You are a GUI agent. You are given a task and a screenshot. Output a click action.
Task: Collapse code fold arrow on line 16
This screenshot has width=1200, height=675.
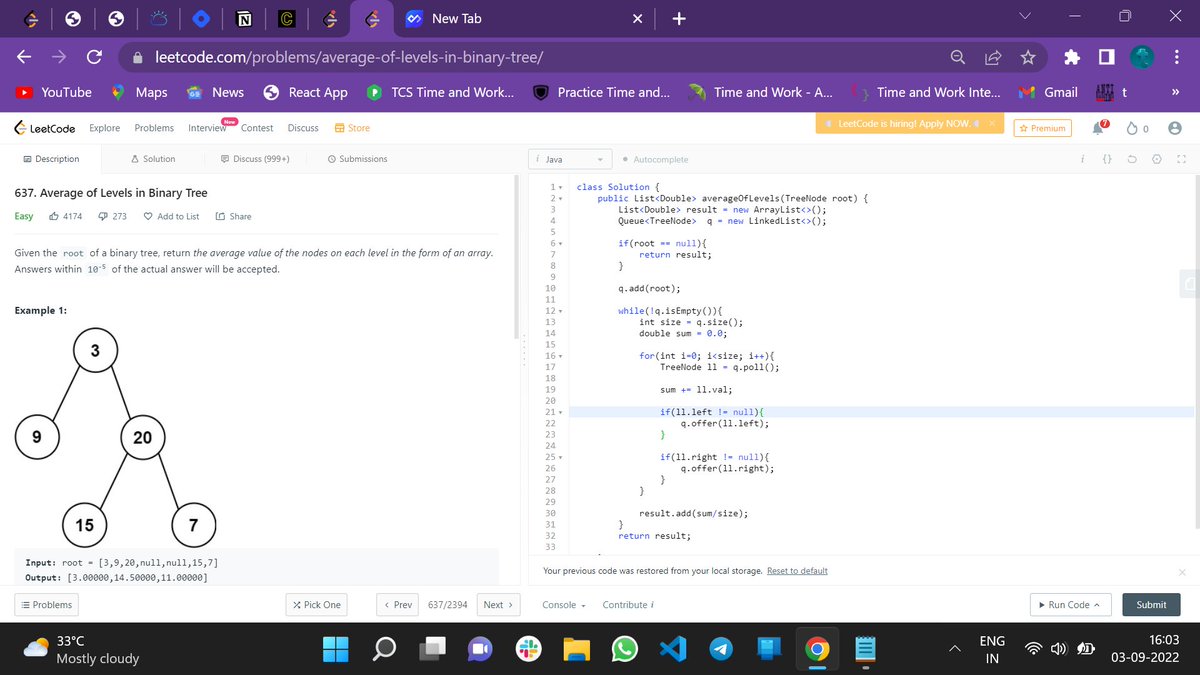tap(560, 356)
